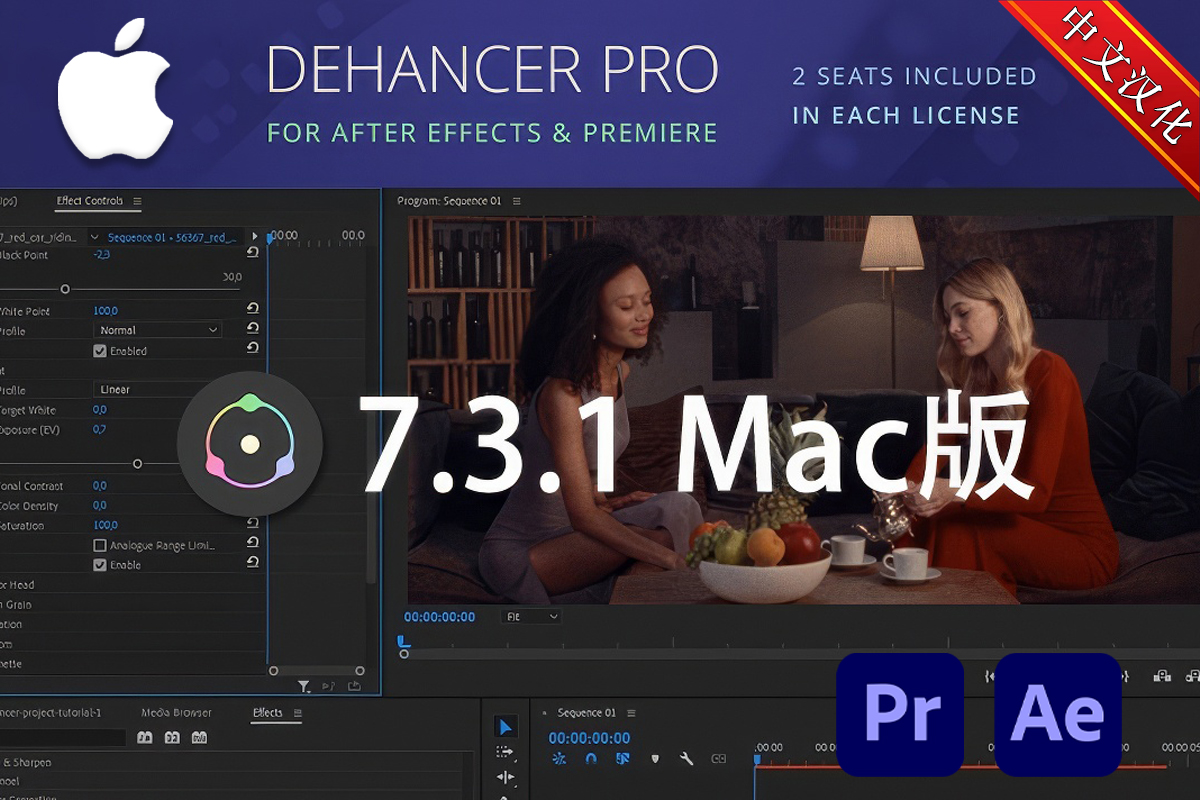Toggle the Enabled checkbox
The width and height of the screenshot is (1200, 800).
pyautogui.click(x=100, y=351)
